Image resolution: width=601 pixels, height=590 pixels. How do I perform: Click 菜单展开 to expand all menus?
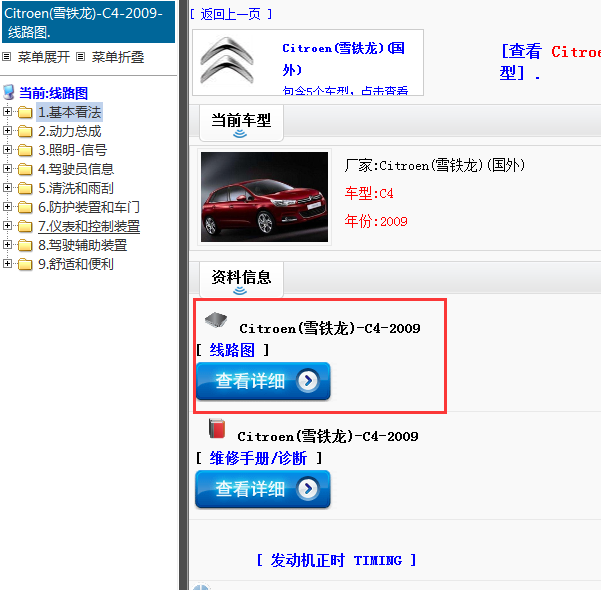44,57
